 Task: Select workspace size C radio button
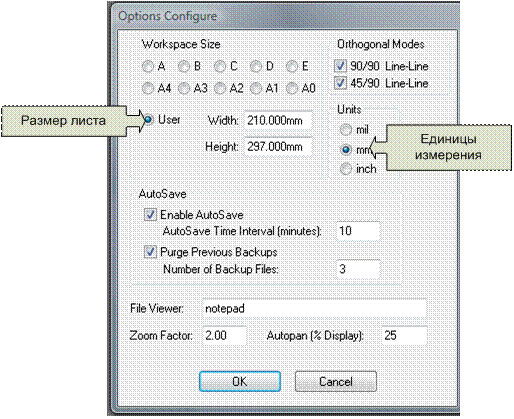[x=220, y=67]
